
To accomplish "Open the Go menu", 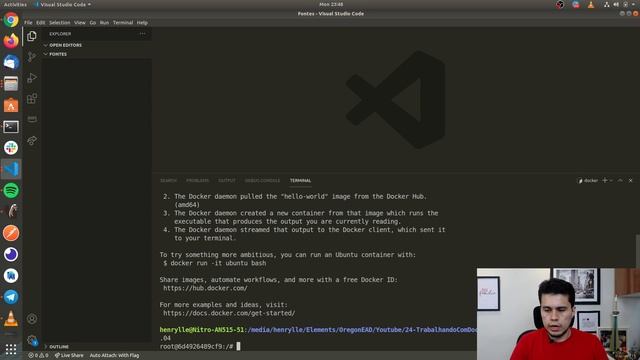I will [93, 23].
